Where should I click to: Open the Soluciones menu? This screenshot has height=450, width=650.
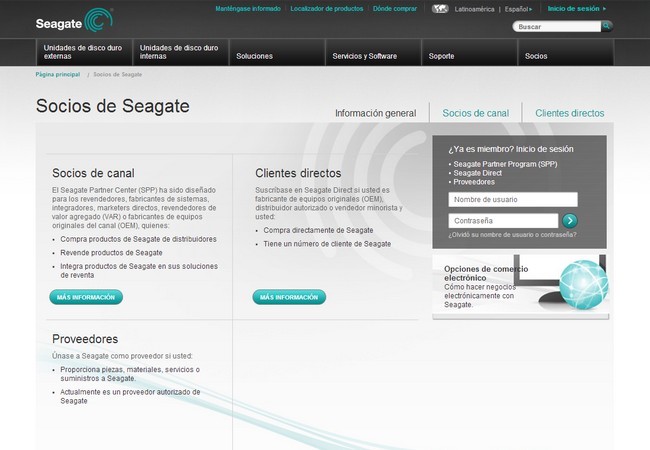click(276, 52)
